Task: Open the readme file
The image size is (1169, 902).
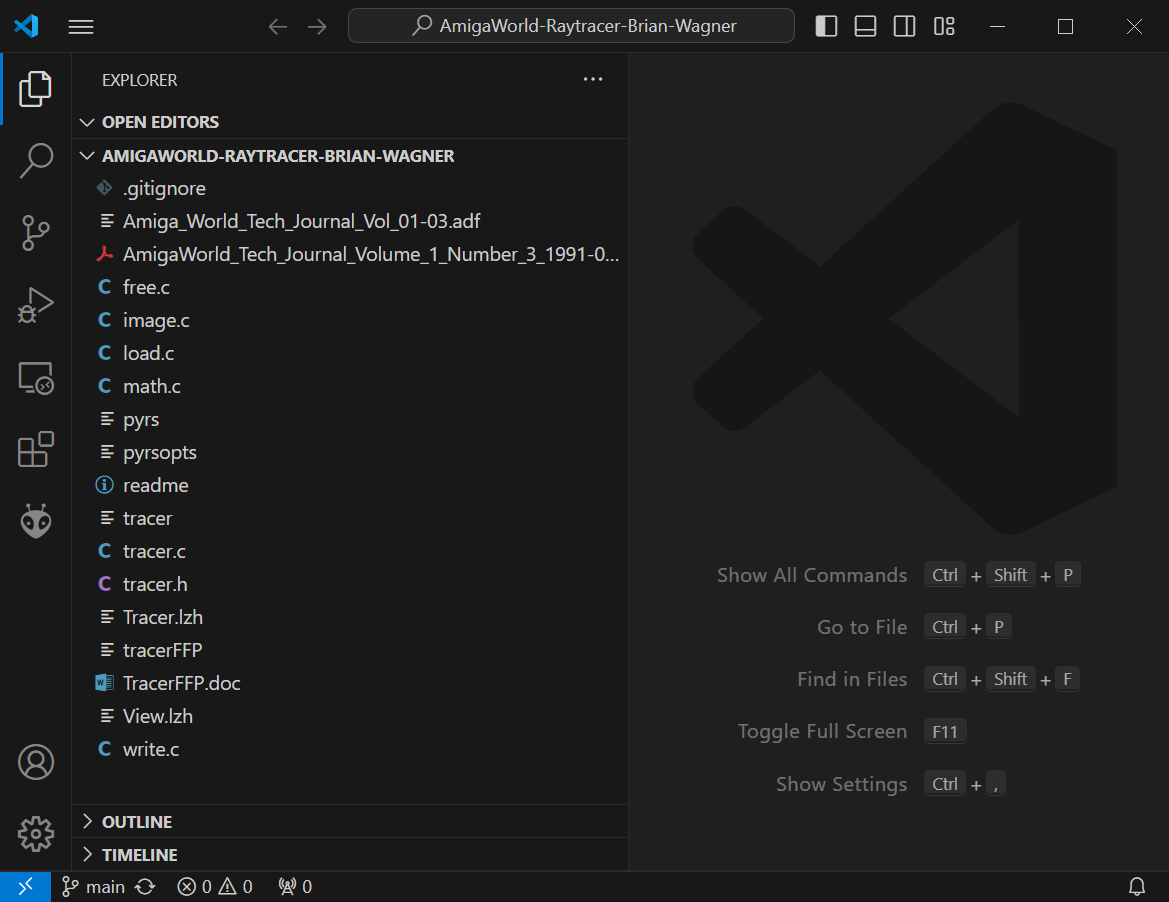Action: (x=349, y=485)
